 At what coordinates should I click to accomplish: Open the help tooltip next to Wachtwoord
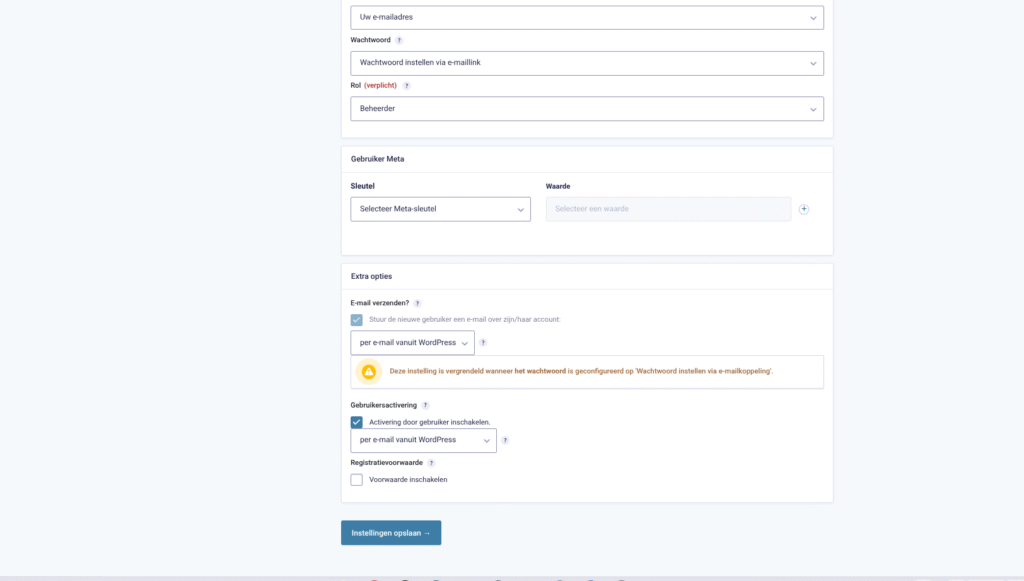click(x=400, y=40)
